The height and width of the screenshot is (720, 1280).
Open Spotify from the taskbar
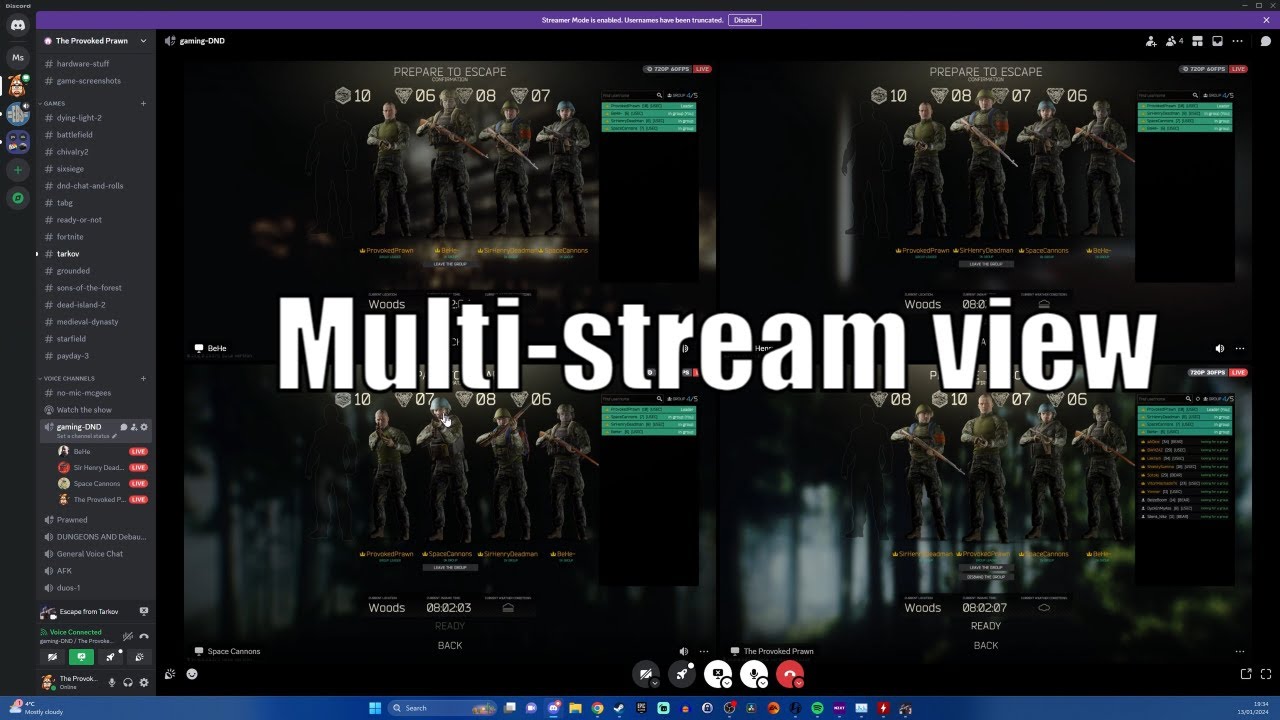coord(817,708)
